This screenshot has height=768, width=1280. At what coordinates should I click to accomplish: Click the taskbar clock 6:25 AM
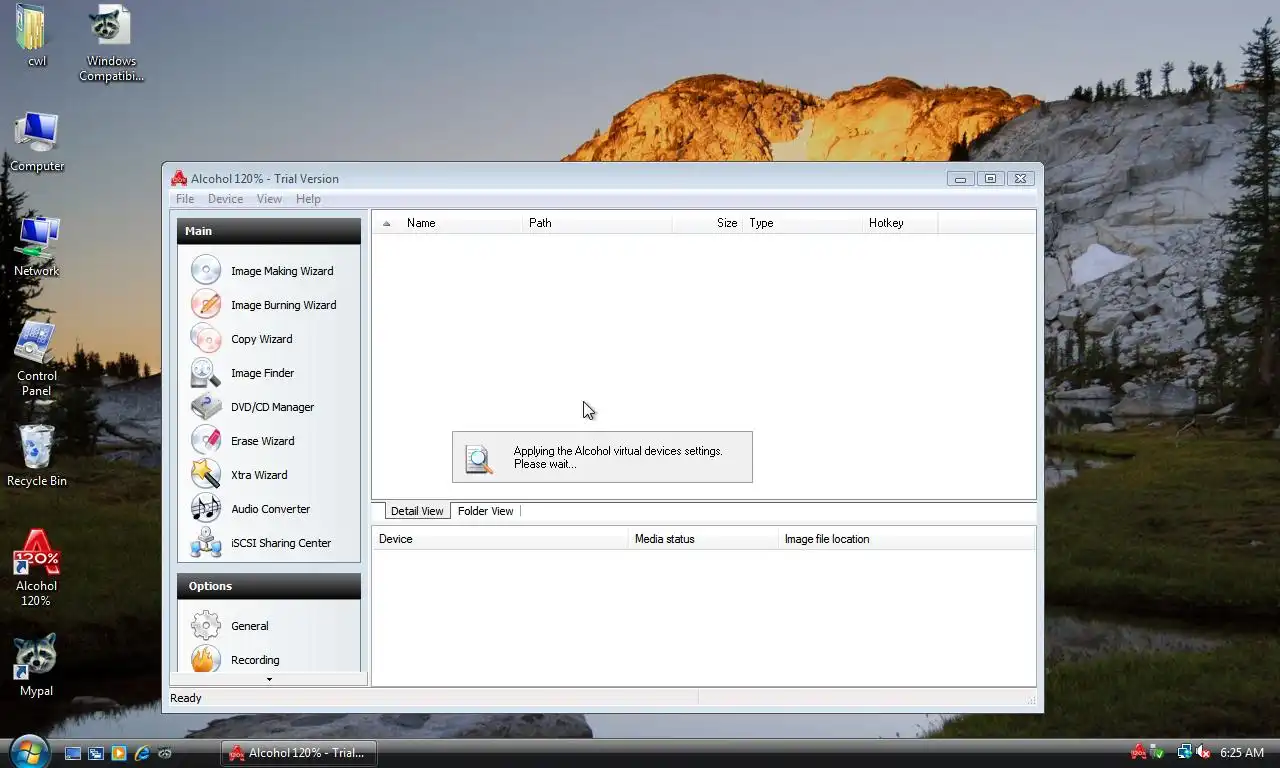click(x=1242, y=753)
